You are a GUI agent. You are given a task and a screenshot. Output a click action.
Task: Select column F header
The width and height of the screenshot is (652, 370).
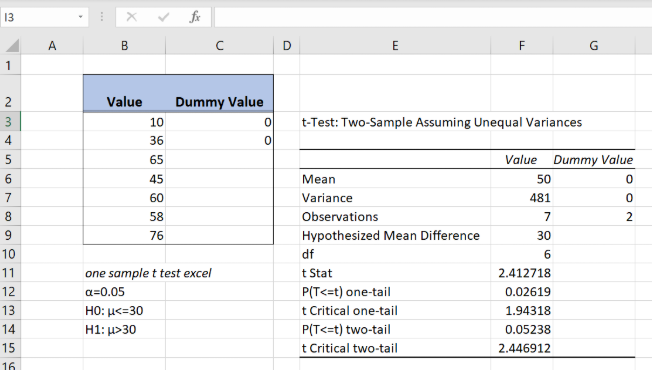point(522,46)
